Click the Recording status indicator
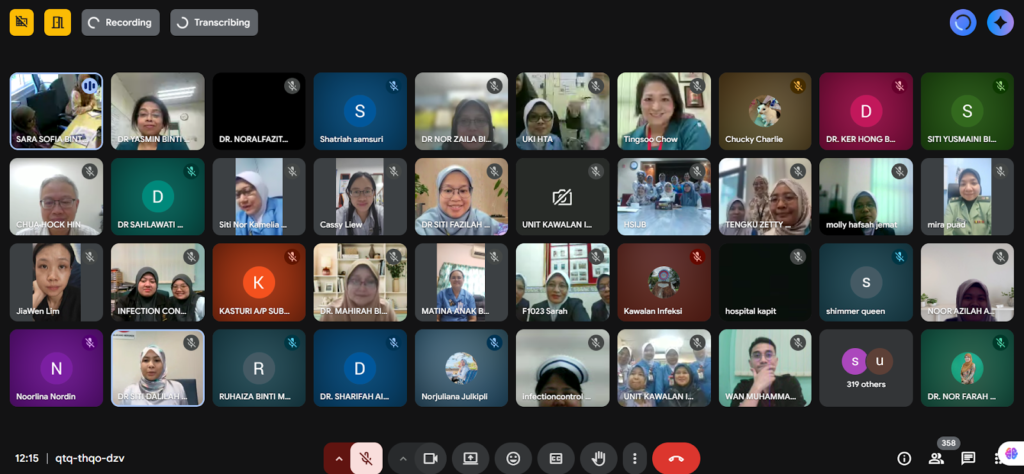The width and height of the screenshot is (1024, 474). pyautogui.click(x=120, y=22)
